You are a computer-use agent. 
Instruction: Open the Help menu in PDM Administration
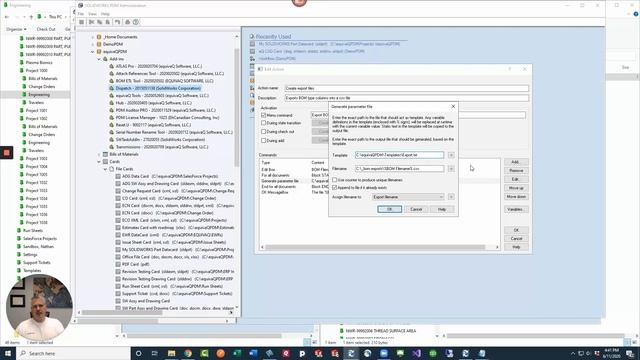pyautogui.click(x=105, y=14)
